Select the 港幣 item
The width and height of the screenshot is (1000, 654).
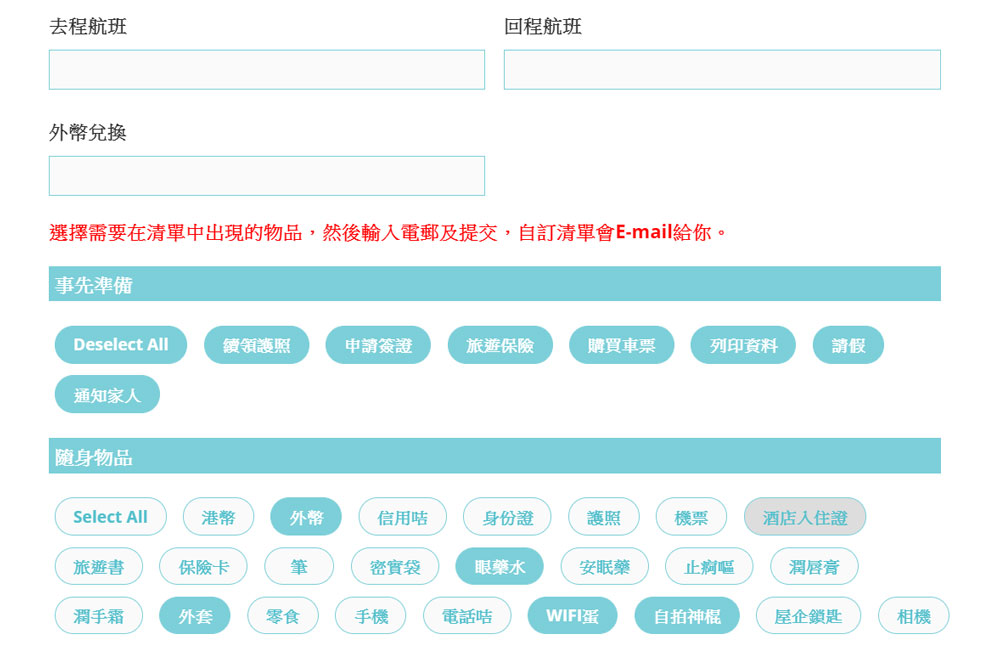pos(218,517)
